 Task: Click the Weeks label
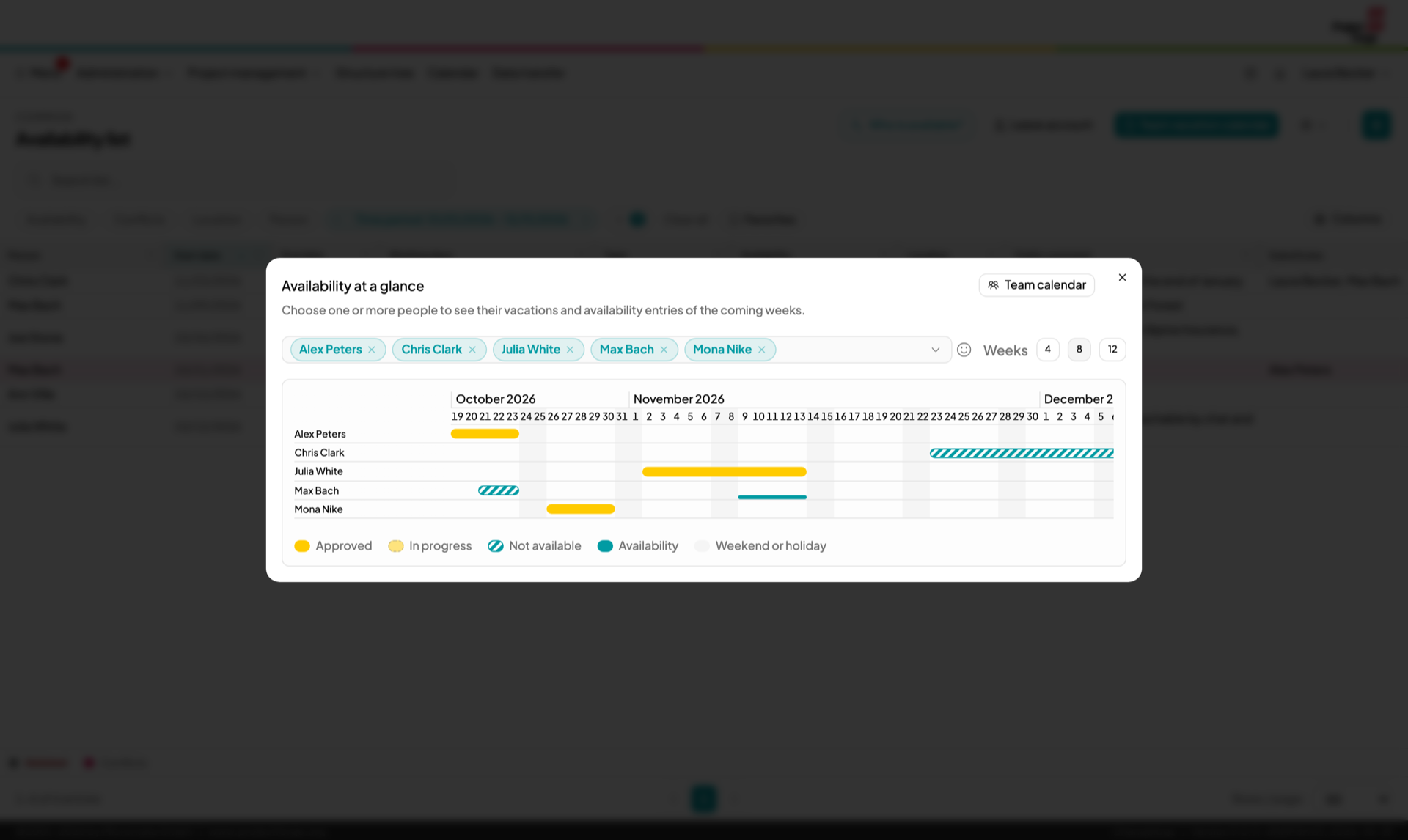(x=1005, y=350)
